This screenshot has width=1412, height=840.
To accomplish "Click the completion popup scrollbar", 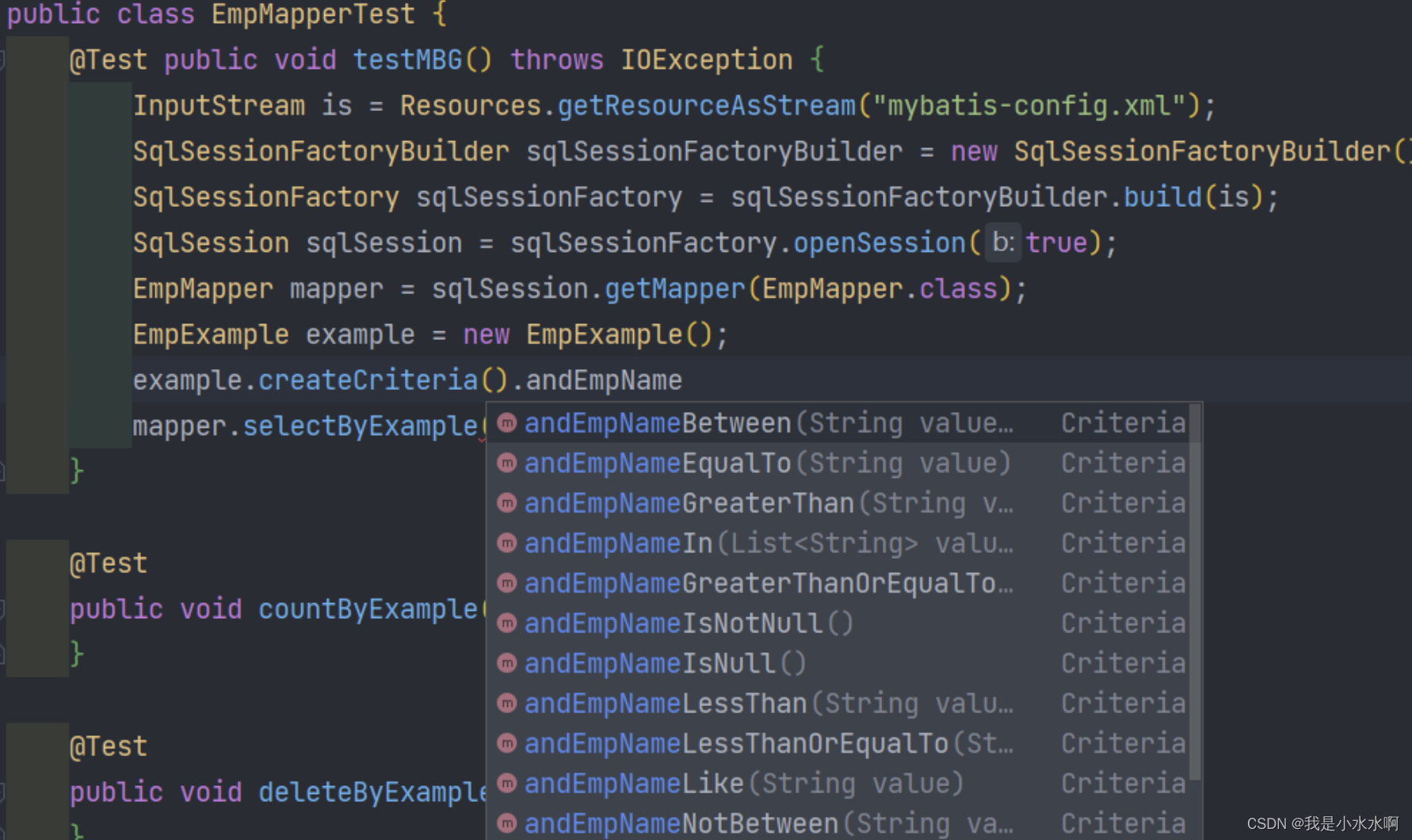I will [x=1196, y=592].
